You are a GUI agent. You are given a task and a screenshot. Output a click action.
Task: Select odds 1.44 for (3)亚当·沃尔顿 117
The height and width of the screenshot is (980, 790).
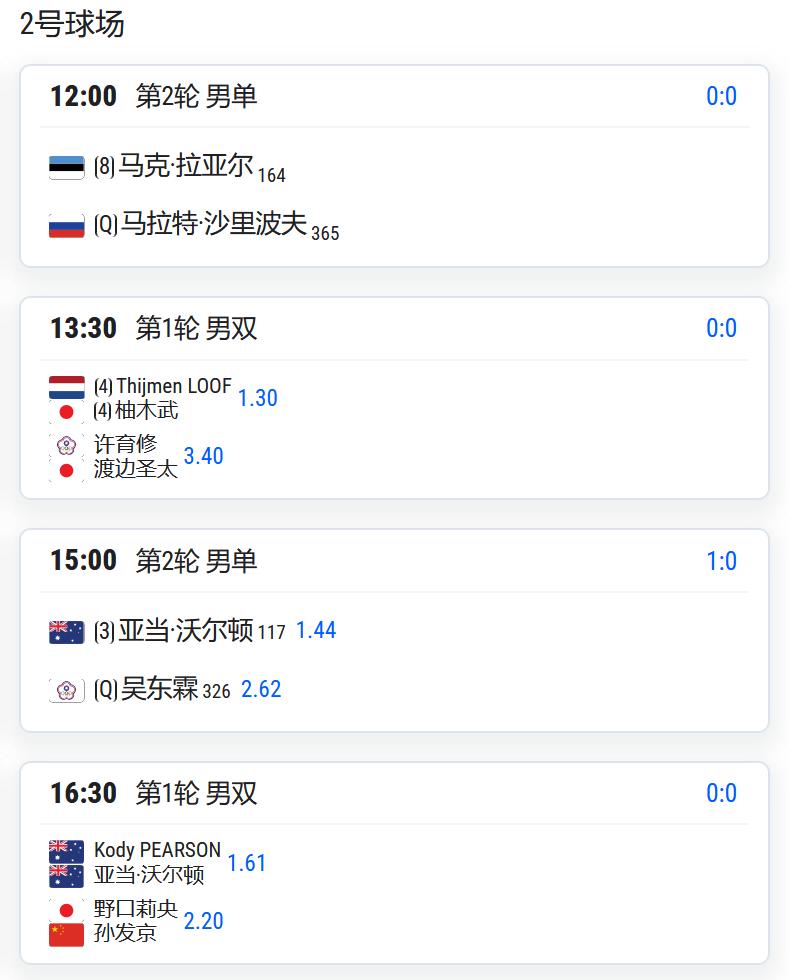point(316,630)
